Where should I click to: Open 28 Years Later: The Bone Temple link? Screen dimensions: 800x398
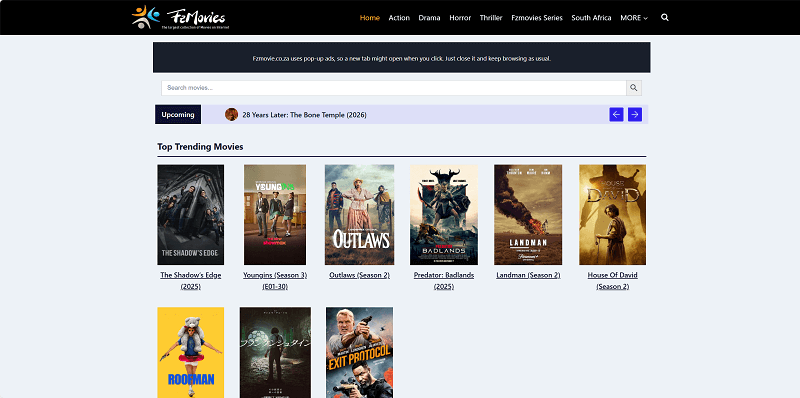pyautogui.click(x=304, y=115)
